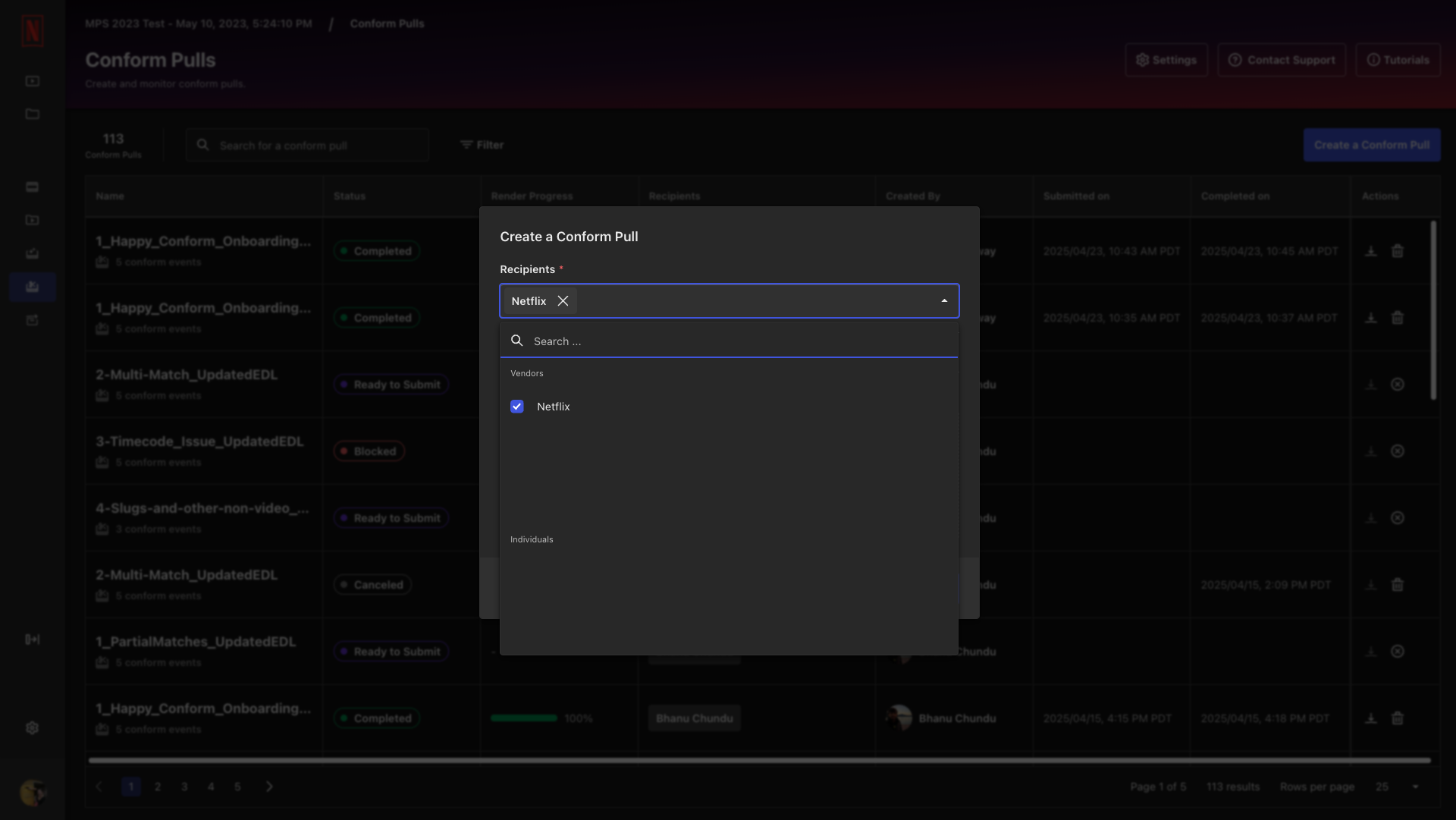The image size is (1456, 820).
Task: Go to next page arrow
Action: [x=269, y=787]
